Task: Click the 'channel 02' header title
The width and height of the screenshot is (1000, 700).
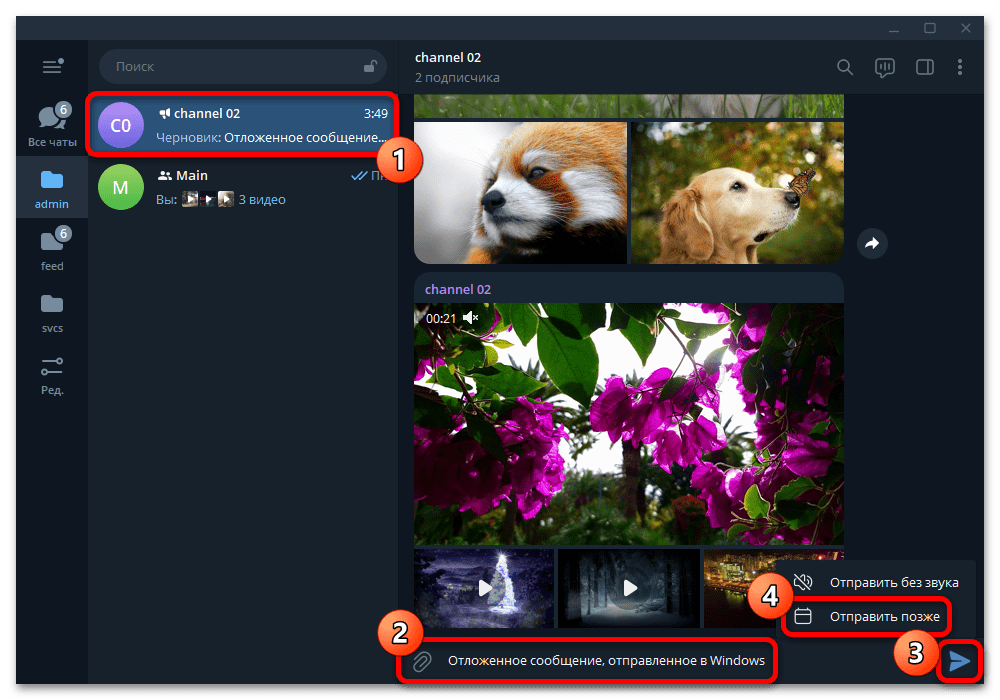Action: (448, 57)
